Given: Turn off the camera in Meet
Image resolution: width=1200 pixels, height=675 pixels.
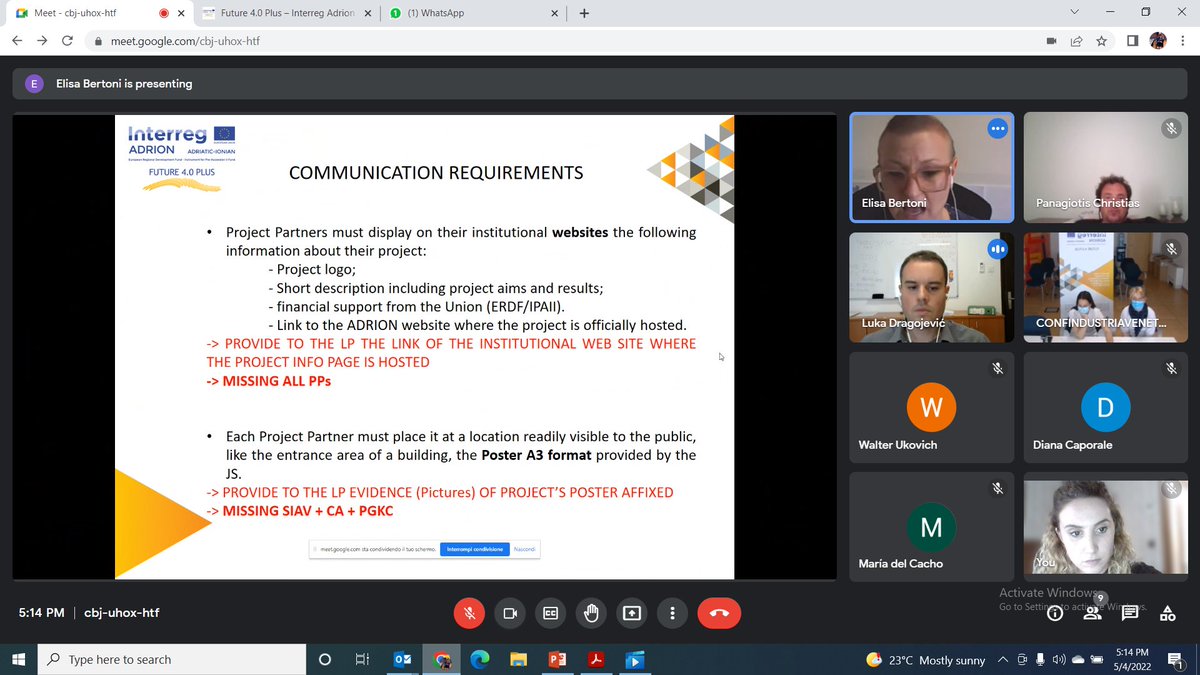Looking at the screenshot, I should [x=509, y=613].
